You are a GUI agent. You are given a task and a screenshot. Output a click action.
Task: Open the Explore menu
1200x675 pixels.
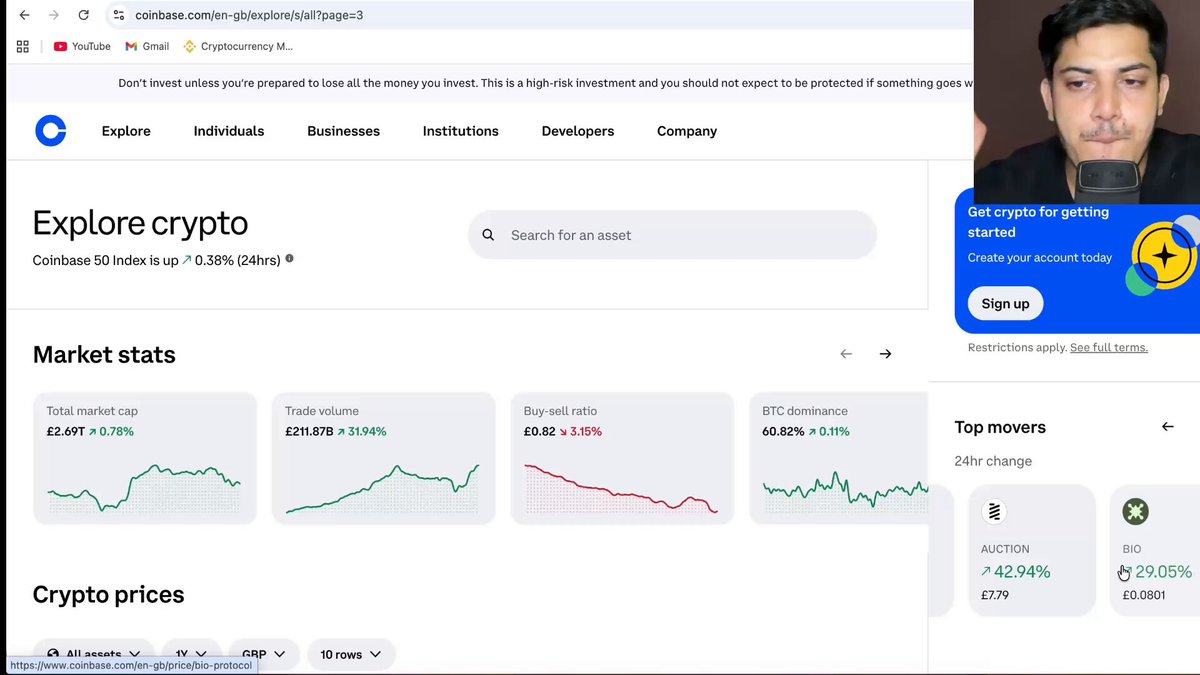click(x=126, y=131)
